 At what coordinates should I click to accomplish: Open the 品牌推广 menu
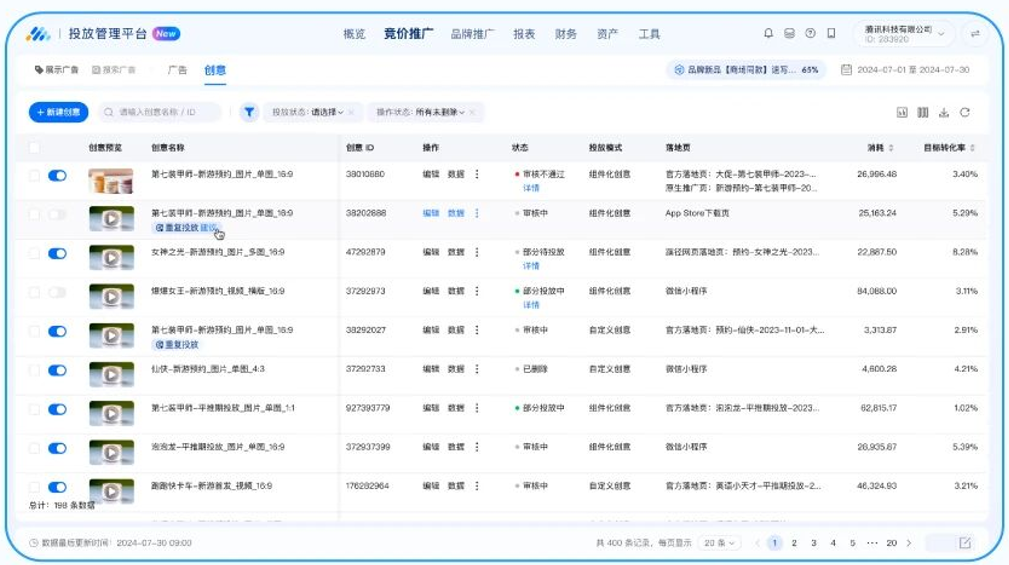coord(472,34)
